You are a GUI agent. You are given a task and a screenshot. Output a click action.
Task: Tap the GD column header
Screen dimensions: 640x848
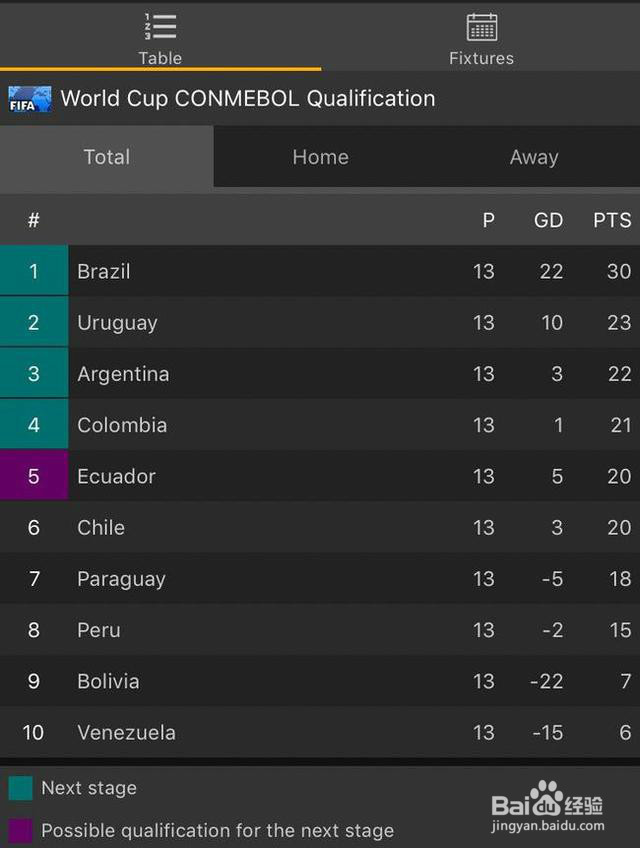[x=548, y=220]
